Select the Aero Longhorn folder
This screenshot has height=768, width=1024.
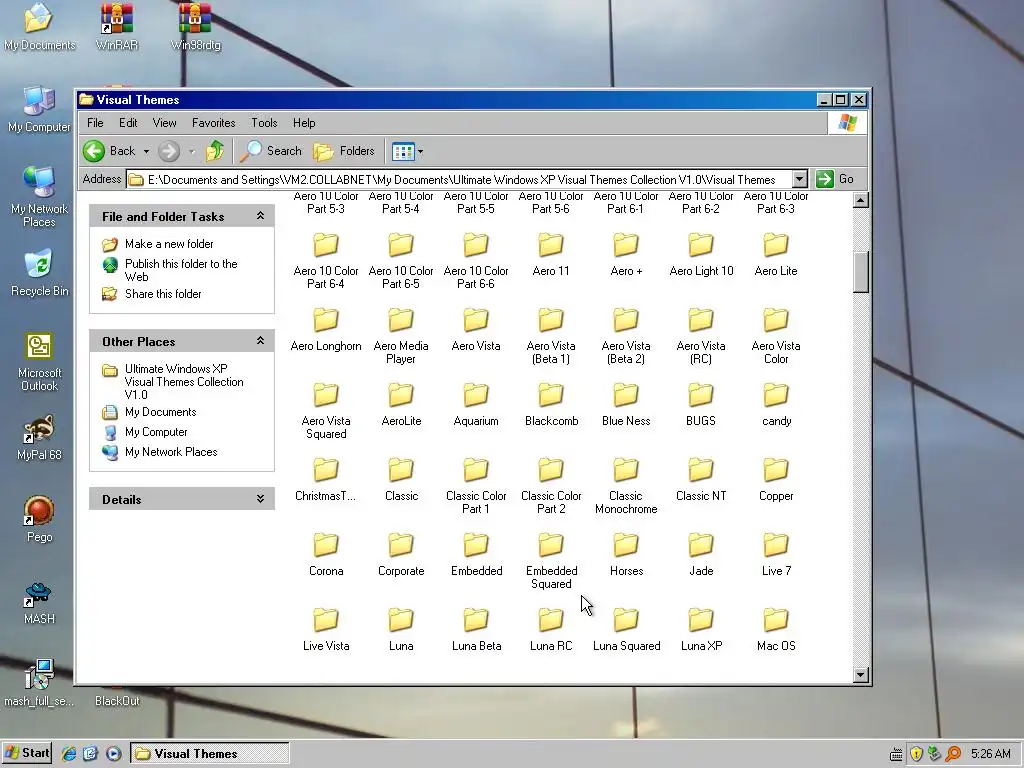click(x=326, y=330)
